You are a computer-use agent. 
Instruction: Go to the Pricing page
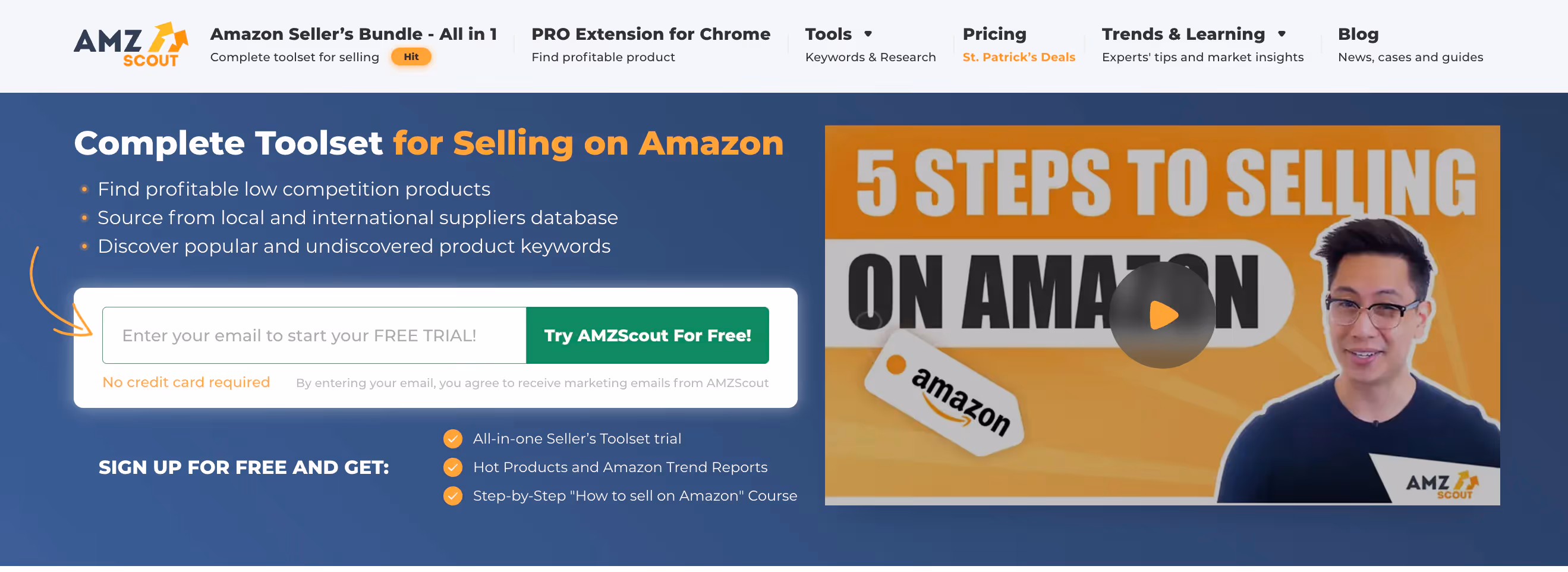pyautogui.click(x=994, y=34)
